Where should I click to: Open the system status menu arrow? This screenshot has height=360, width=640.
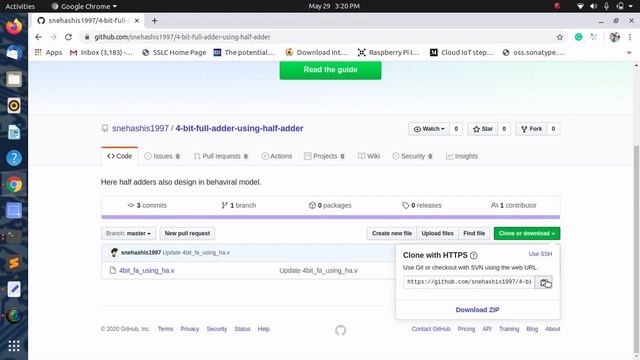[632, 6]
